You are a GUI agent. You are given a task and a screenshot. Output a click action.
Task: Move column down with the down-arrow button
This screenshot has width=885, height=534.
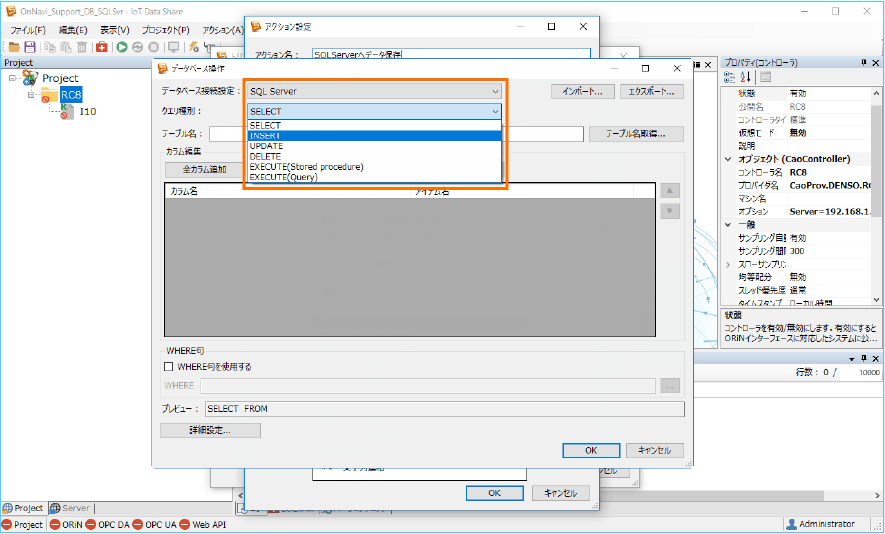point(670,211)
